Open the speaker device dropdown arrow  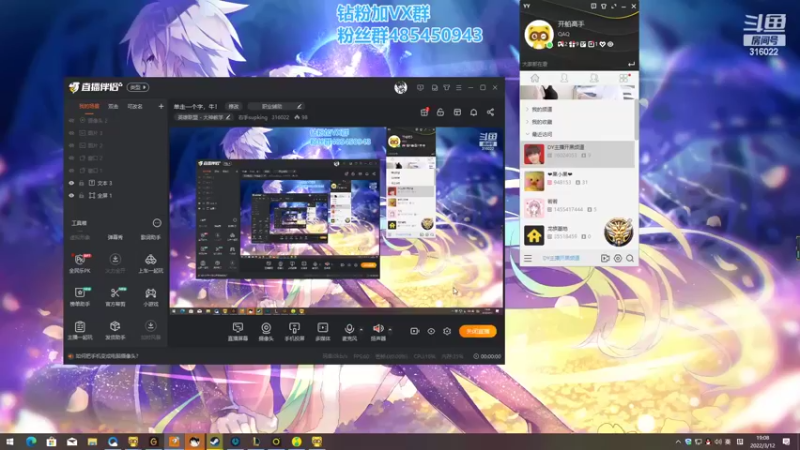coord(390,330)
